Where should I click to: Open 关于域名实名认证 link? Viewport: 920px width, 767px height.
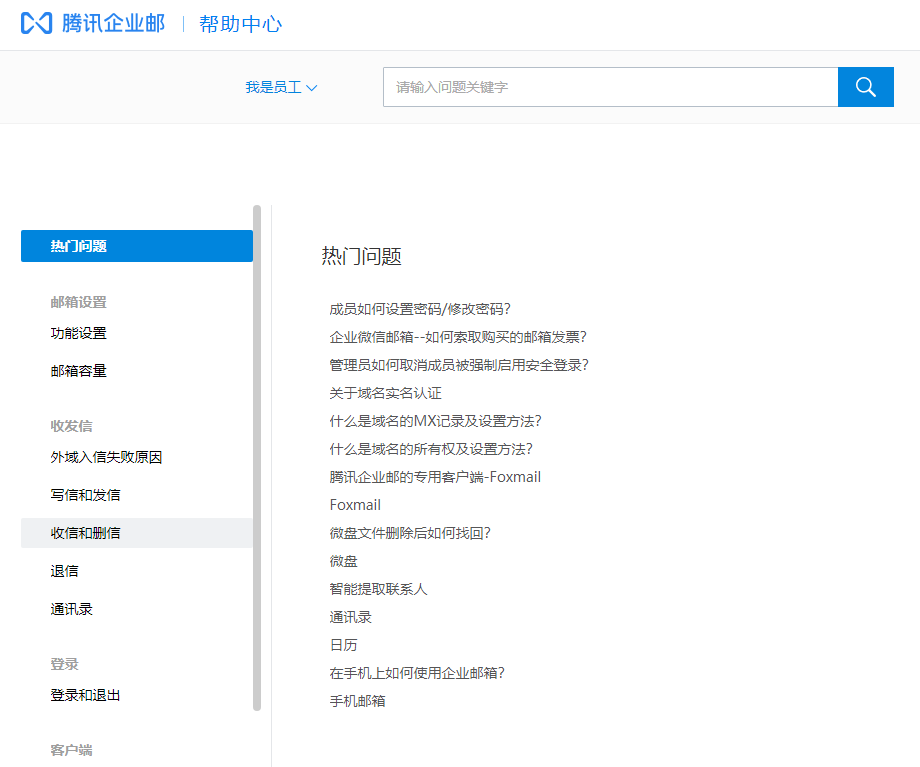point(385,393)
